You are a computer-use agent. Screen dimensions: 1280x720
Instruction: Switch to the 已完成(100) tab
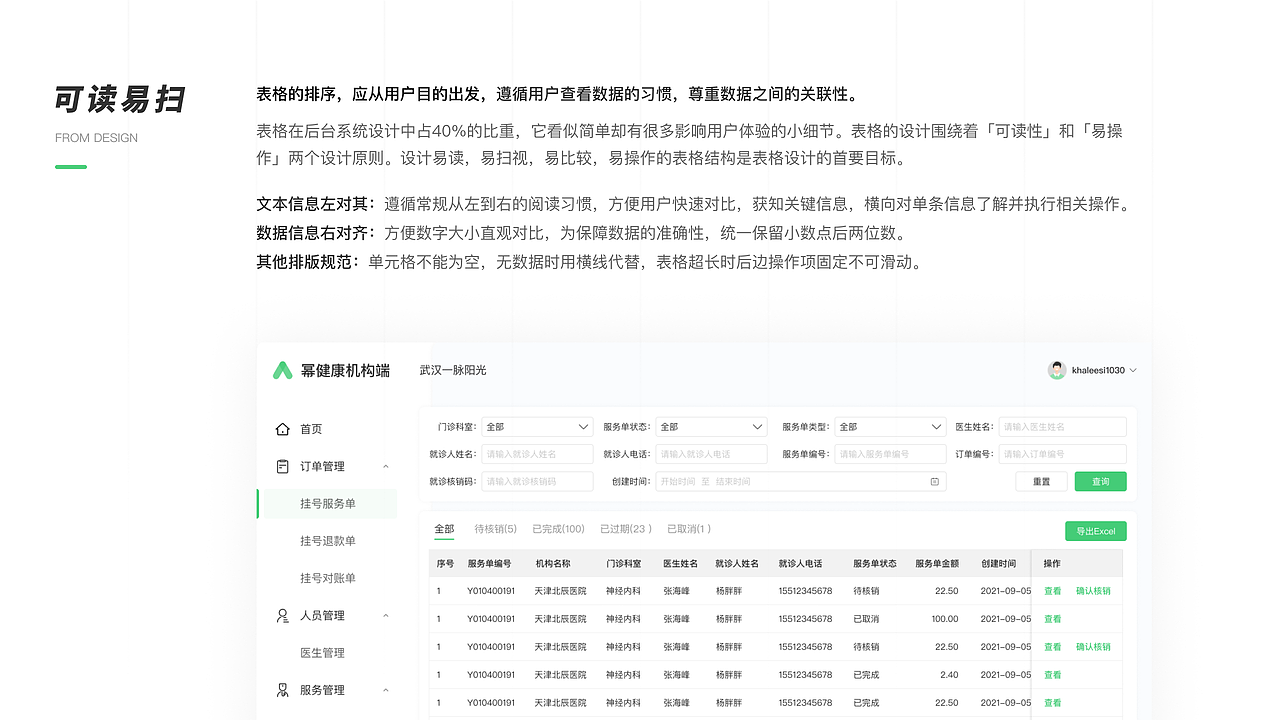558,529
